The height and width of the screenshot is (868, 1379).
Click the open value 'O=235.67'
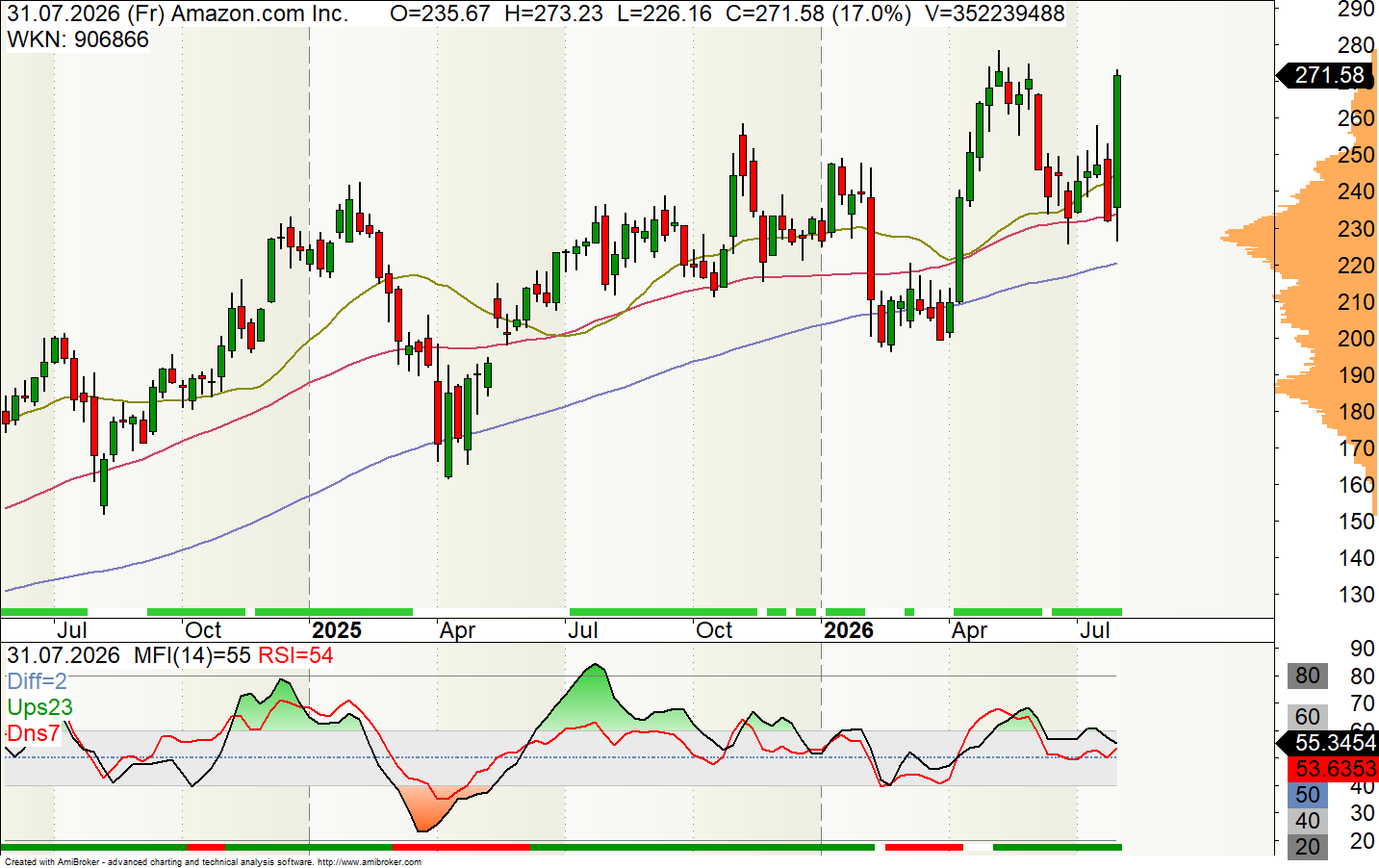coord(441,13)
